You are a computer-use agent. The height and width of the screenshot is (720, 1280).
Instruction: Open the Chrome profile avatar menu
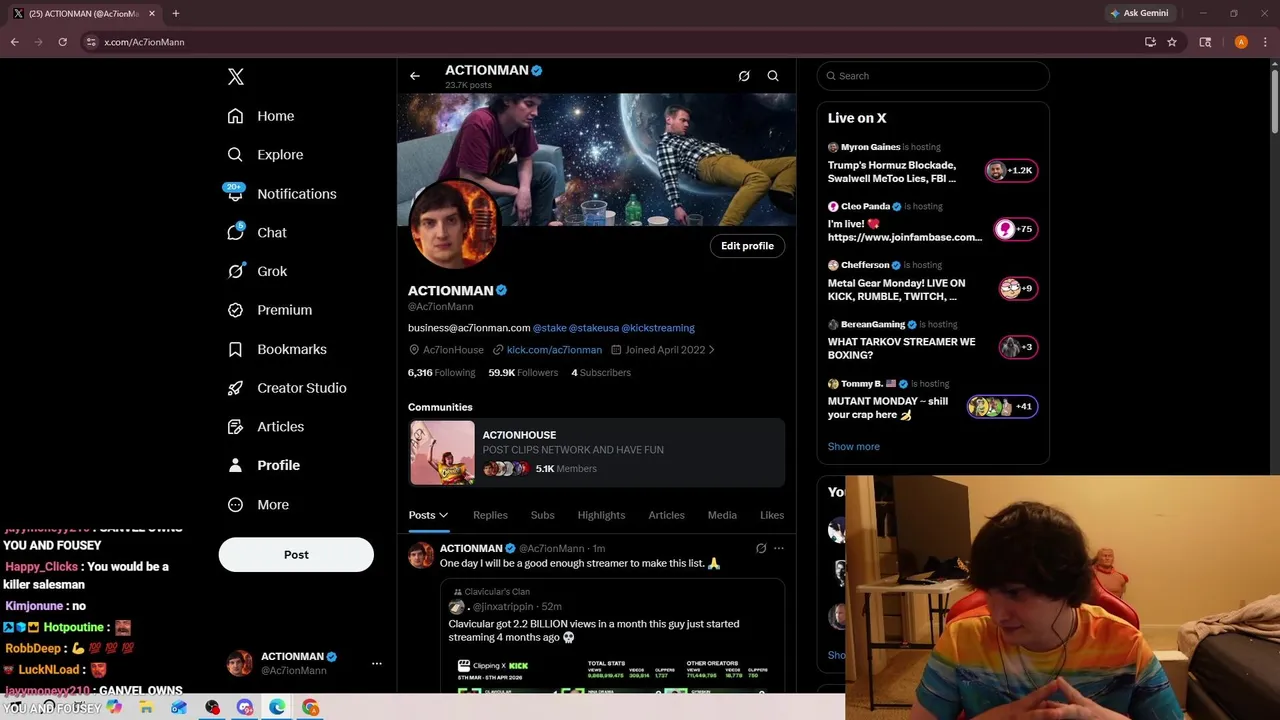[x=1241, y=42]
